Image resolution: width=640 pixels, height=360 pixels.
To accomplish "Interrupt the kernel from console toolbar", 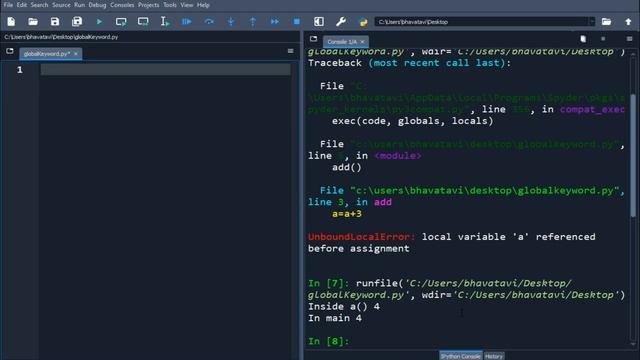I will (603, 39).
